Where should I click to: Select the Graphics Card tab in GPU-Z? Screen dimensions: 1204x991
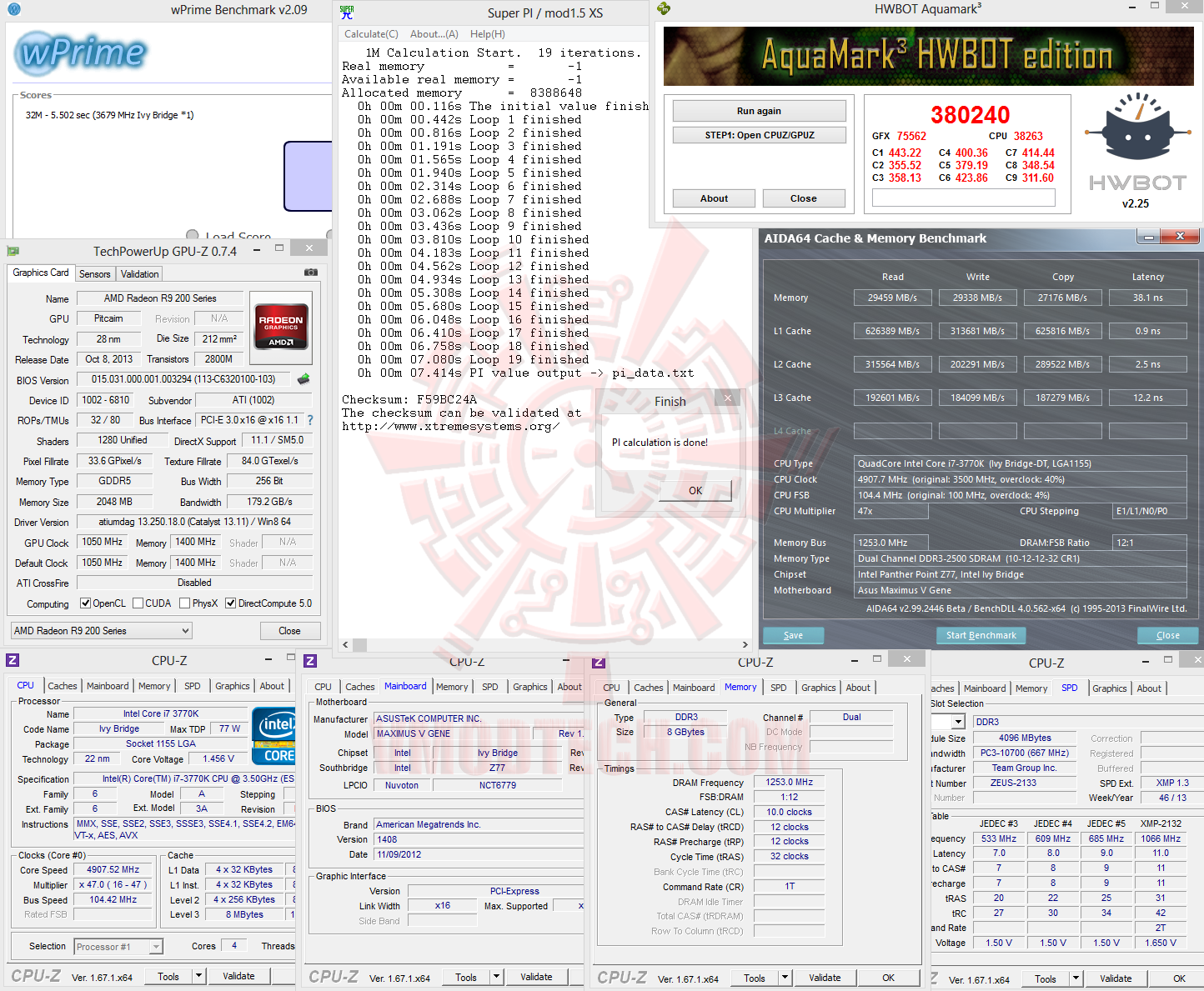click(41, 273)
